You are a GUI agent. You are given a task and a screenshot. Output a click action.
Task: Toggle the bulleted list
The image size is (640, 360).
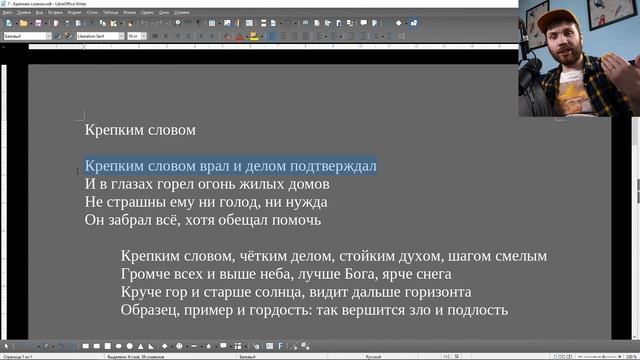[x=319, y=36]
